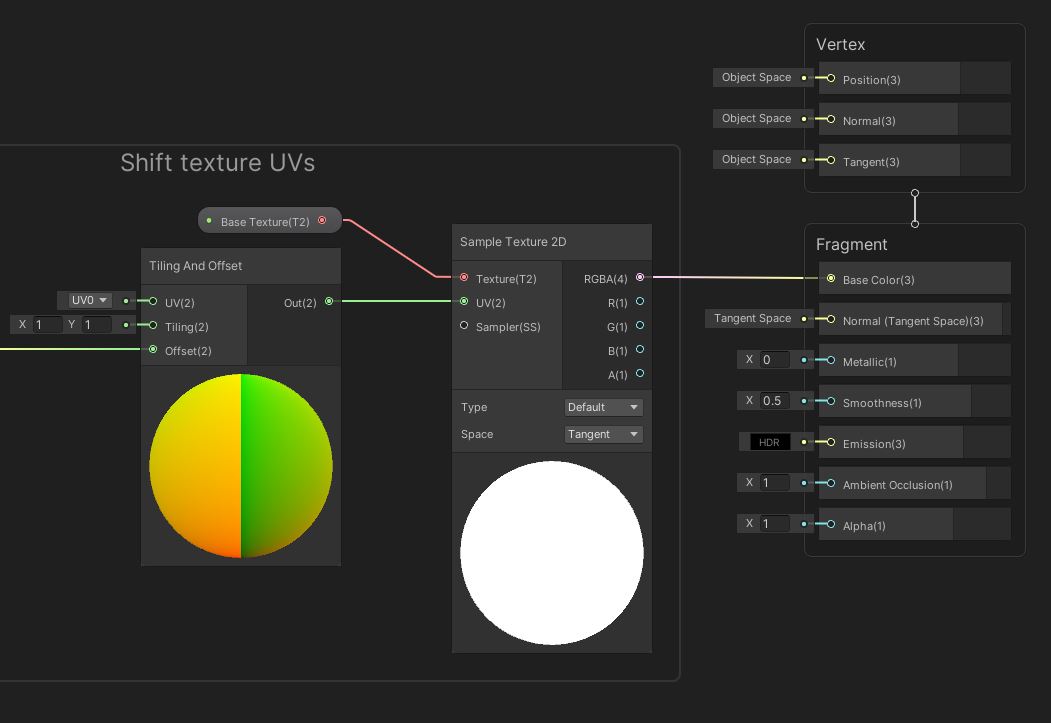
Task: Click the Base Texture(T2) property output port
Action: click(x=322, y=221)
